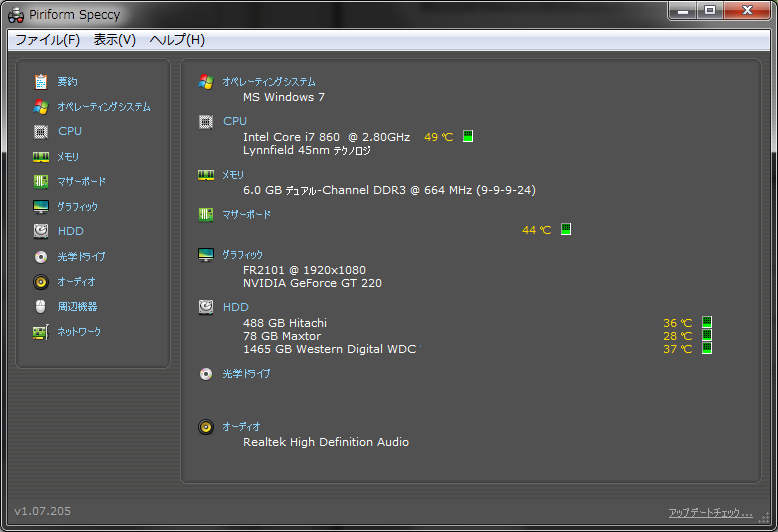Open マザーボード heading link in summary panel

(x=247, y=214)
